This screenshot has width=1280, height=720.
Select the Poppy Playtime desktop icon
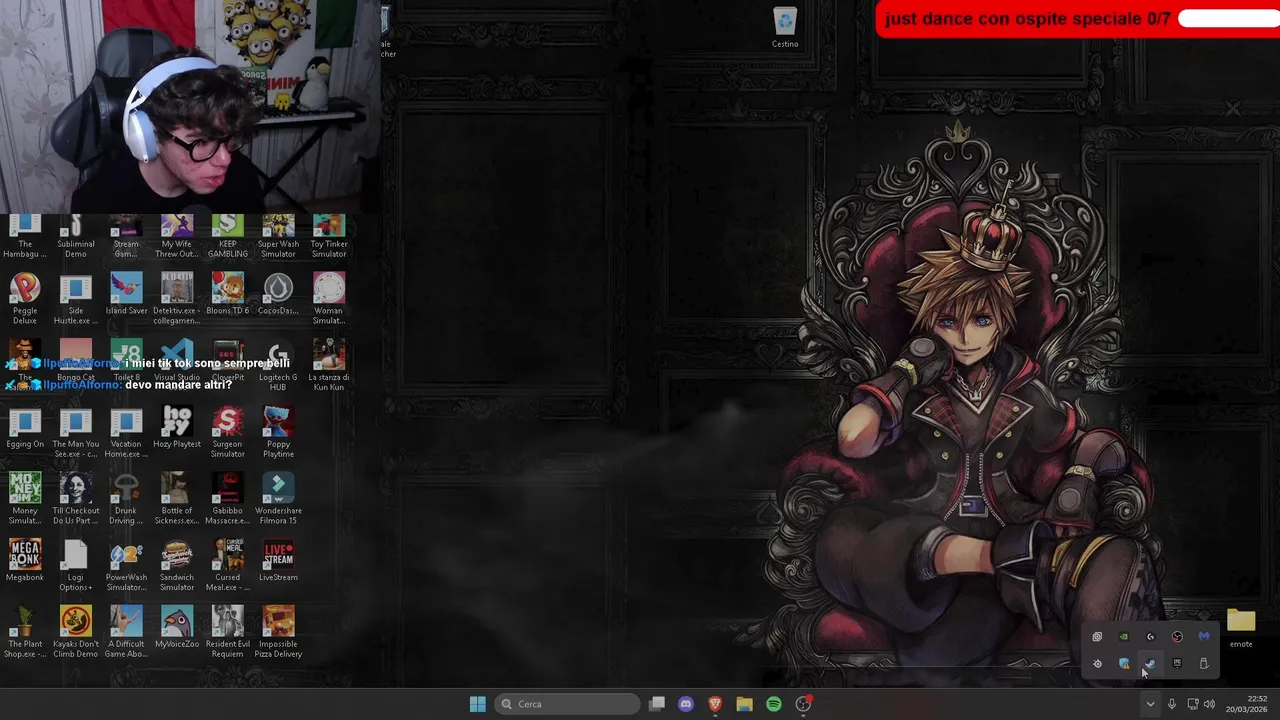[x=278, y=432]
